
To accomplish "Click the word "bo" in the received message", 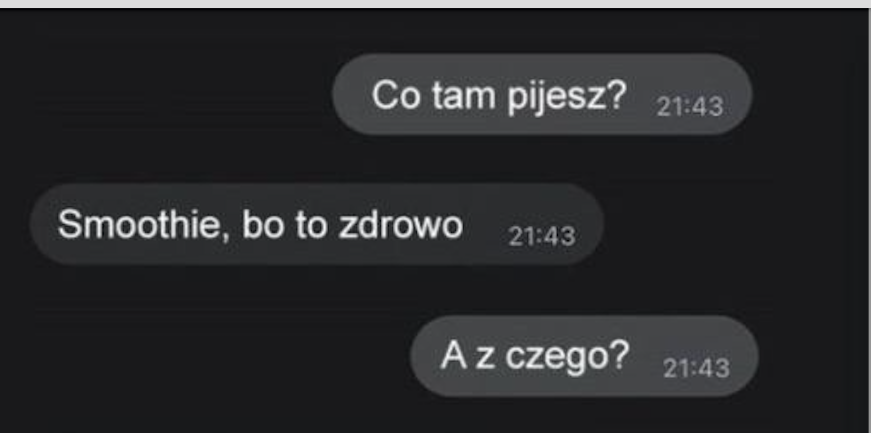I will (x=263, y=225).
